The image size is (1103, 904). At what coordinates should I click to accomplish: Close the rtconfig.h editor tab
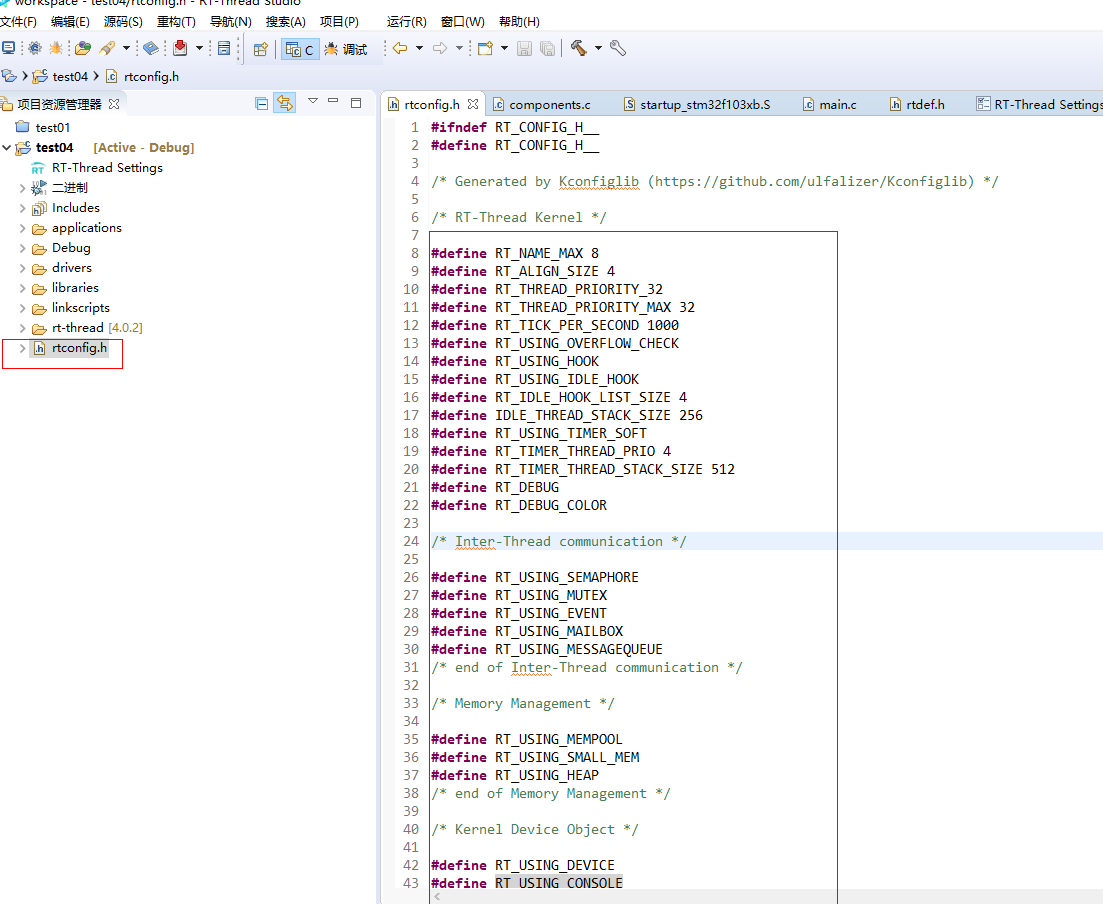[x=473, y=104]
